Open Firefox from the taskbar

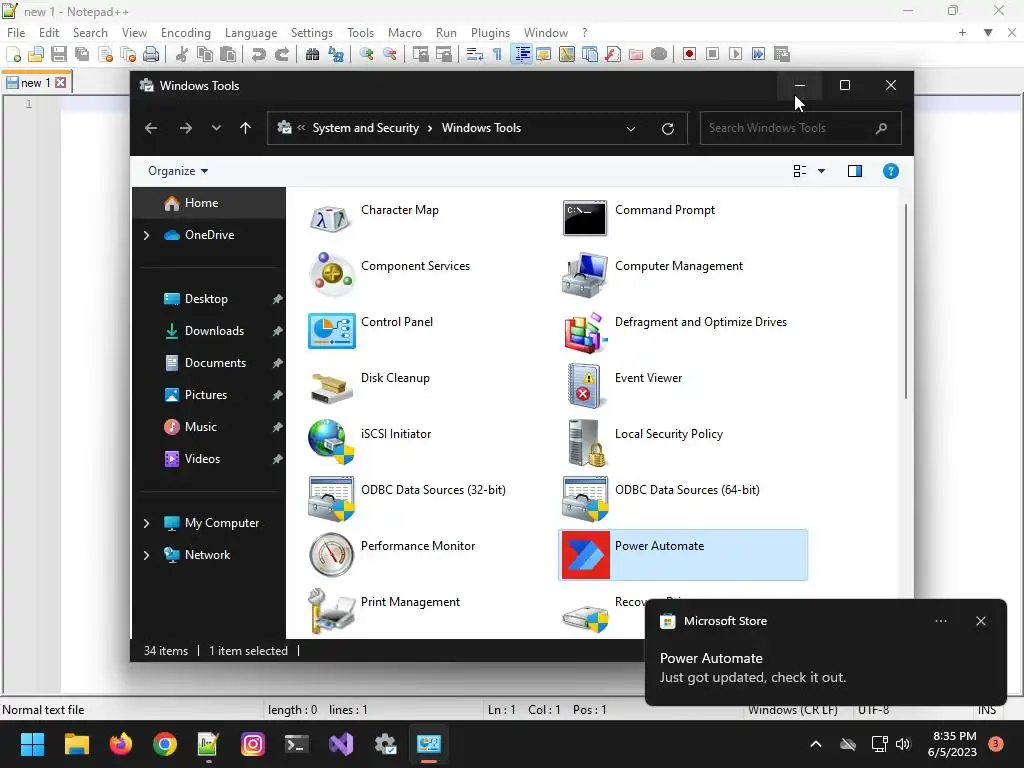[120, 744]
